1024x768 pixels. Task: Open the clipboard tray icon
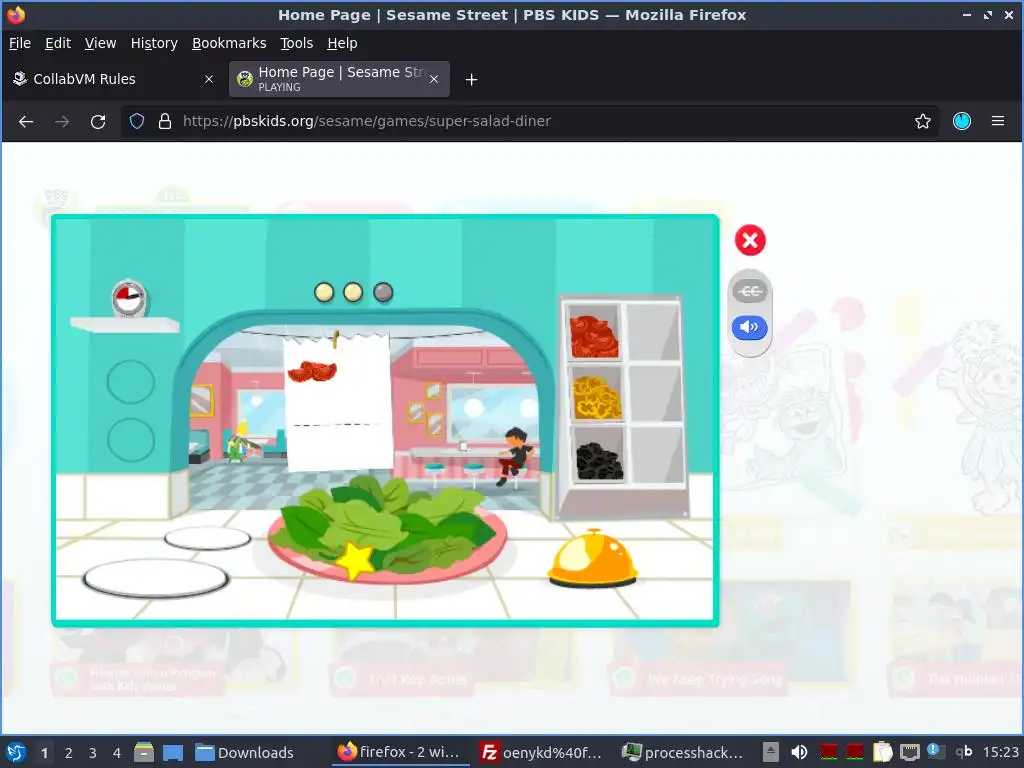tap(882, 752)
